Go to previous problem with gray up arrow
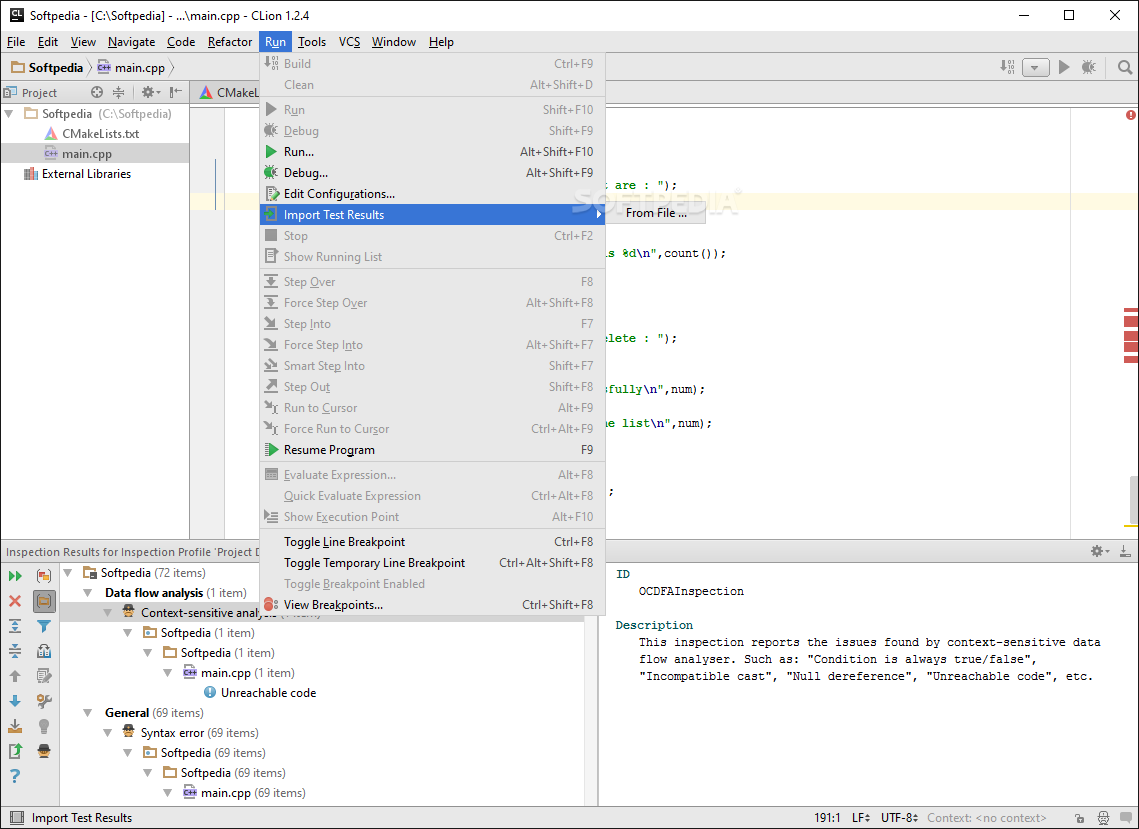Screen dimensions: 1139x829 point(15,676)
